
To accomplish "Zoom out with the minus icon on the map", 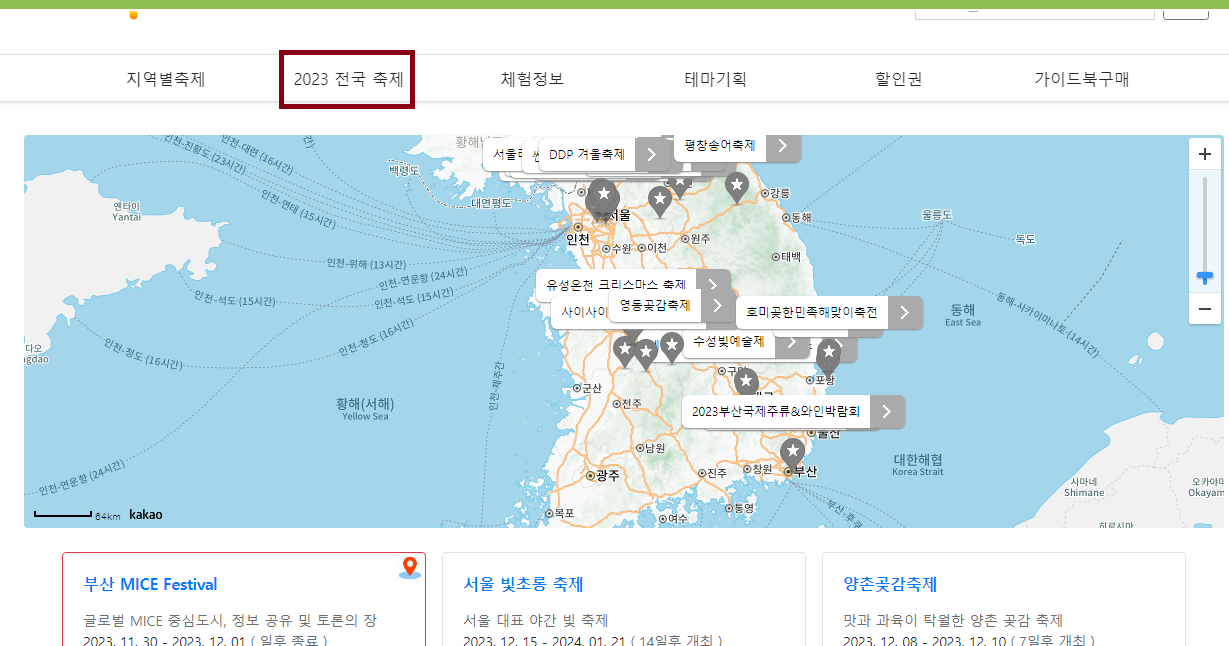I will 1205,309.
